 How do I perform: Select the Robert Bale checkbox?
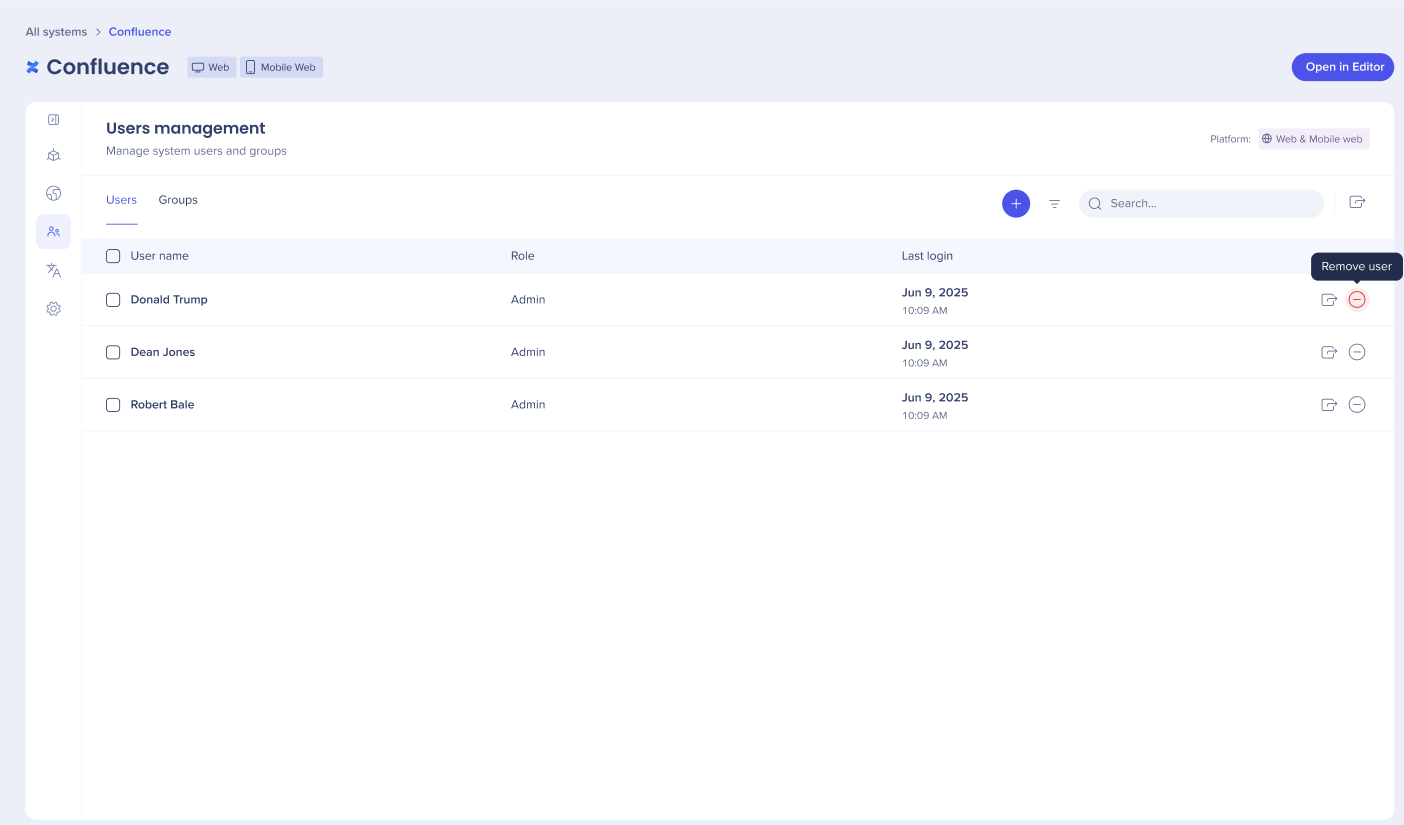pyautogui.click(x=113, y=405)
